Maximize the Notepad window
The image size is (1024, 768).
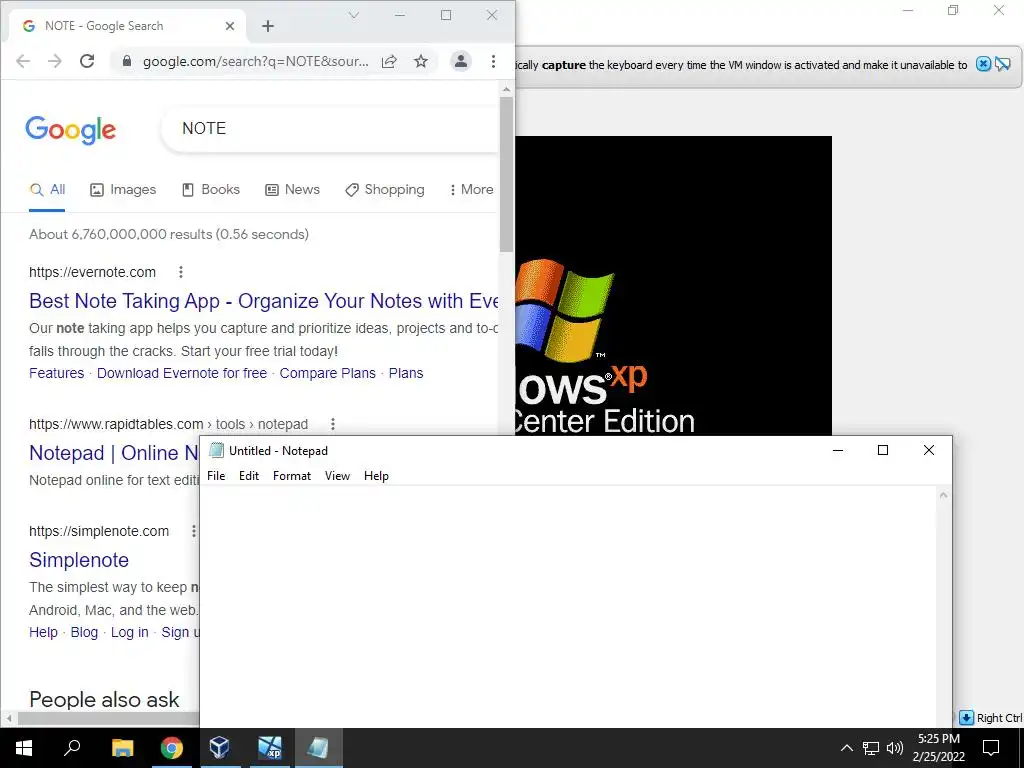tap(883, 450)
